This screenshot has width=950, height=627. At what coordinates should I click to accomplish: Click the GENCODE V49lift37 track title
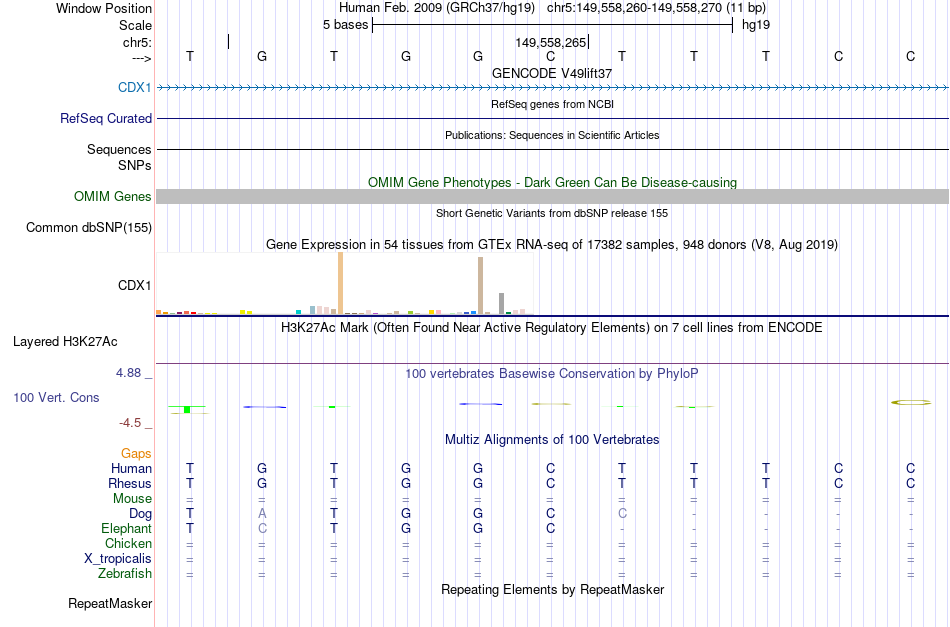point(552,73)
